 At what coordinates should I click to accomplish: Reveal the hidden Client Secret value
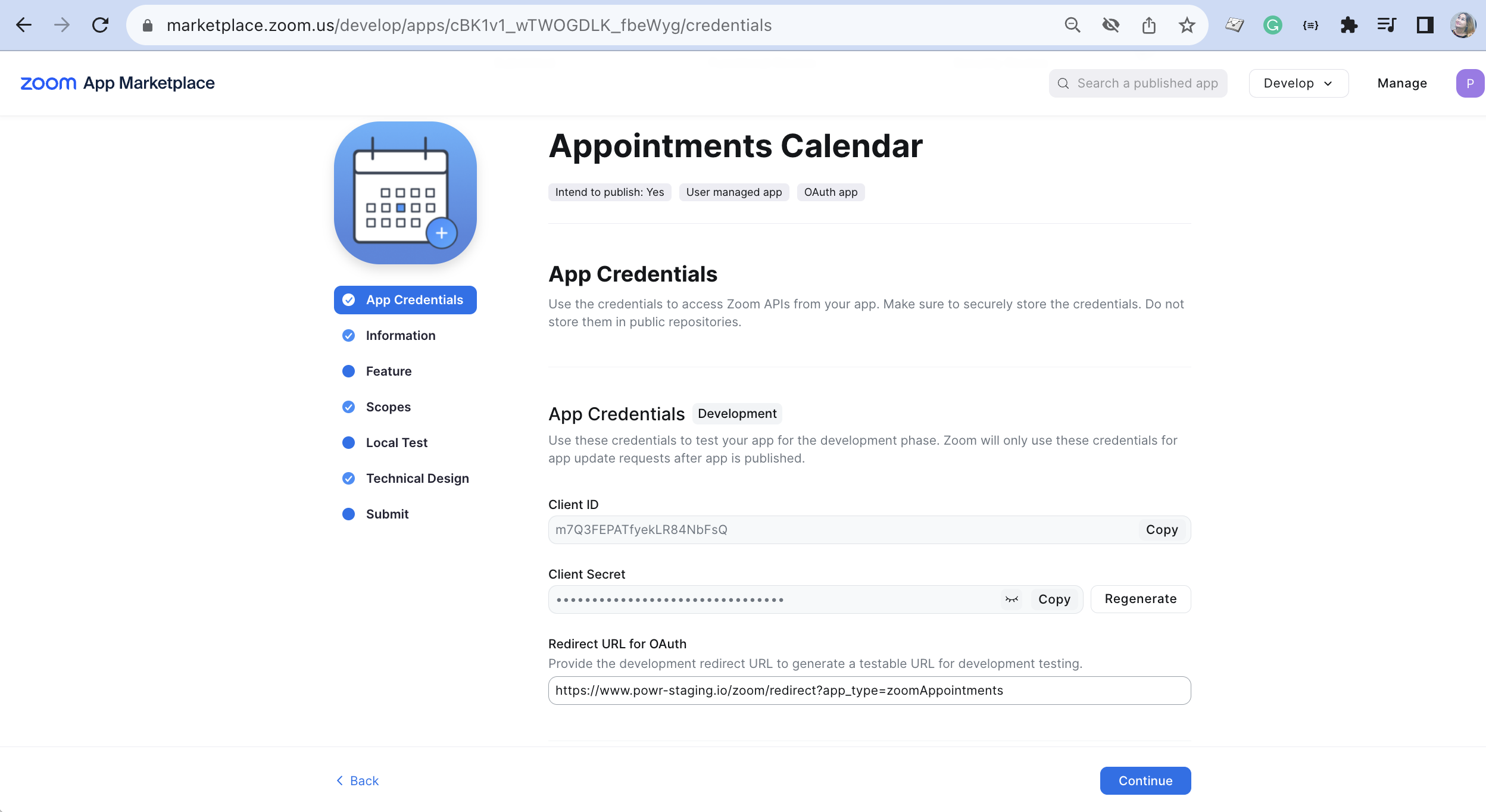1012,599
